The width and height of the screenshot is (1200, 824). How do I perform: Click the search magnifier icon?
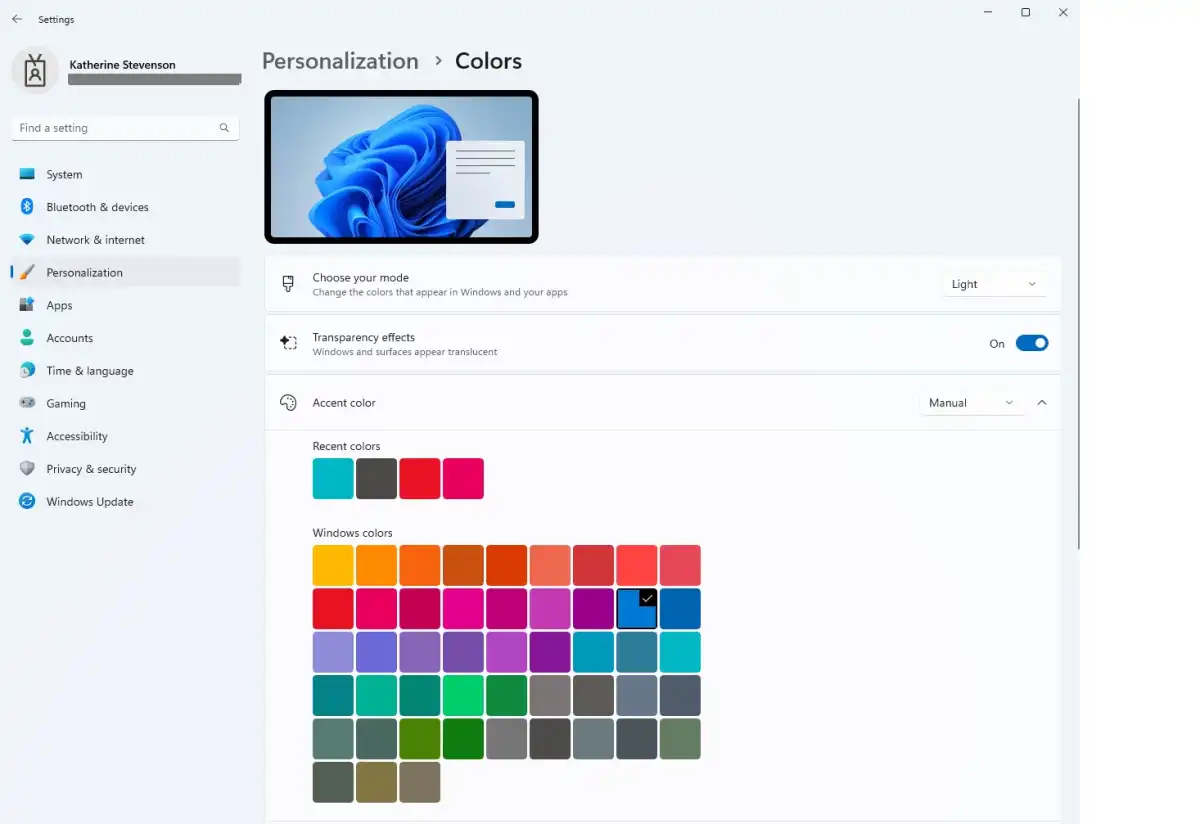coord(224,128)
